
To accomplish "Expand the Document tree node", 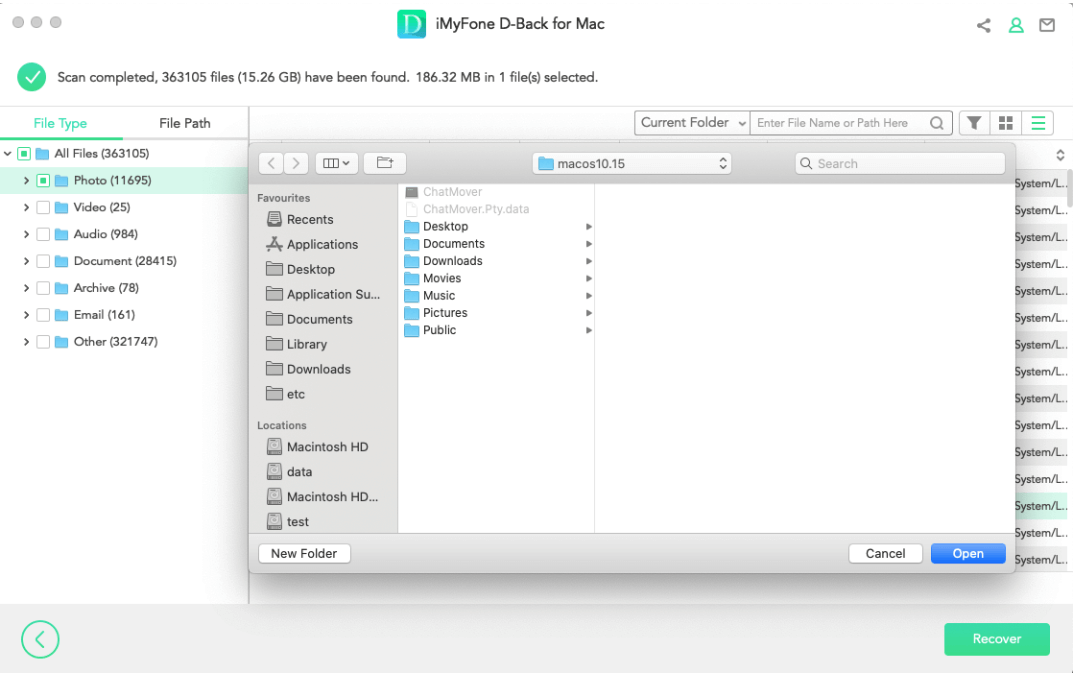I will [x=26, y=261].
